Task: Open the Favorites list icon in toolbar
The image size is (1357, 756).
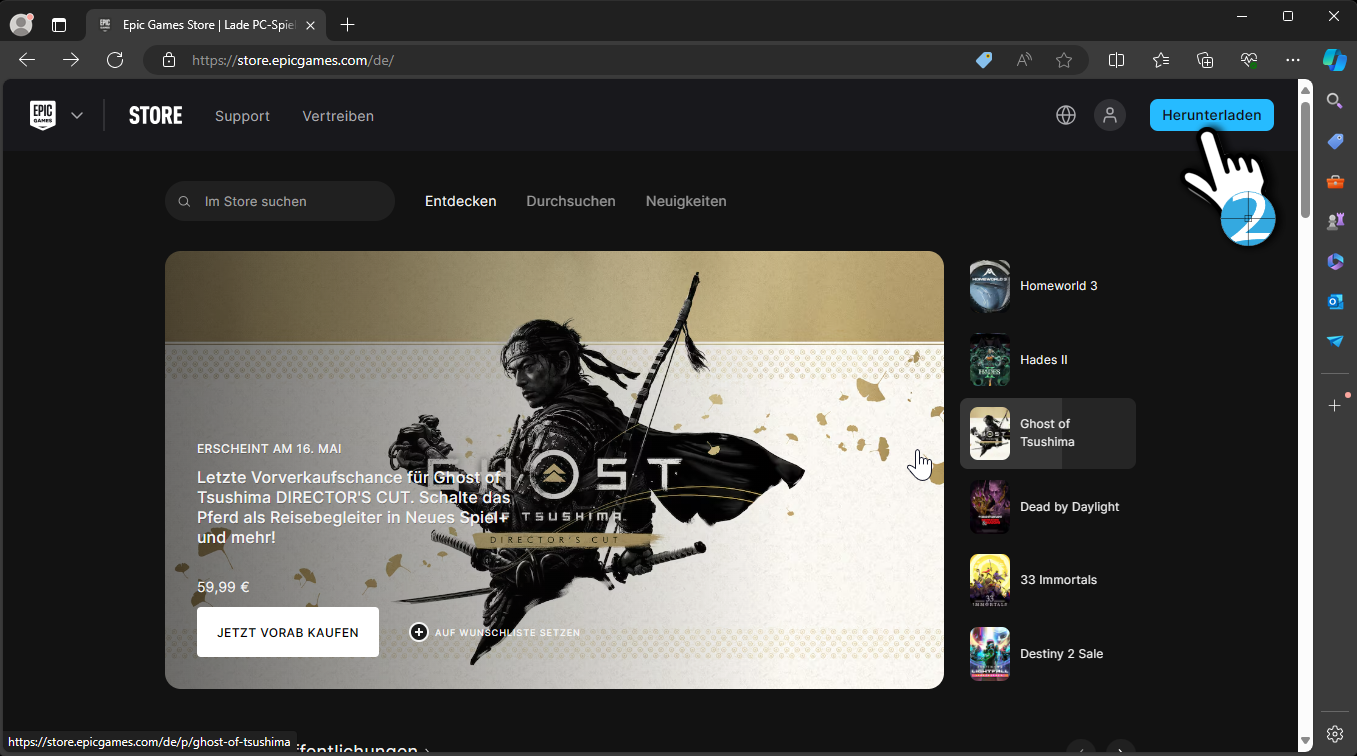Action: [1161, 60]
